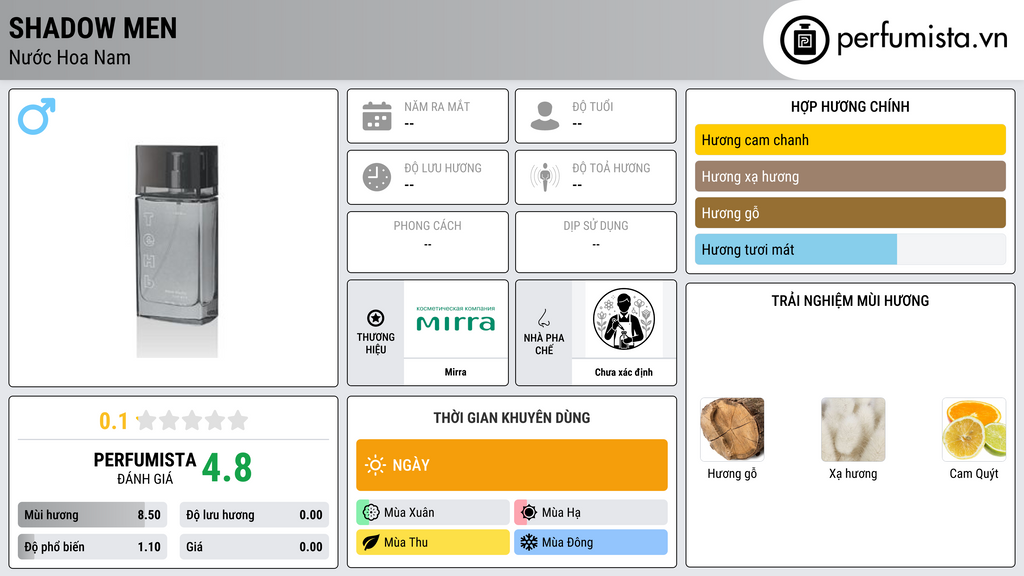Screen dimensions: 1024x576
Task: Select the Hương cam chanh accord bar
Action: click(850, 140)
